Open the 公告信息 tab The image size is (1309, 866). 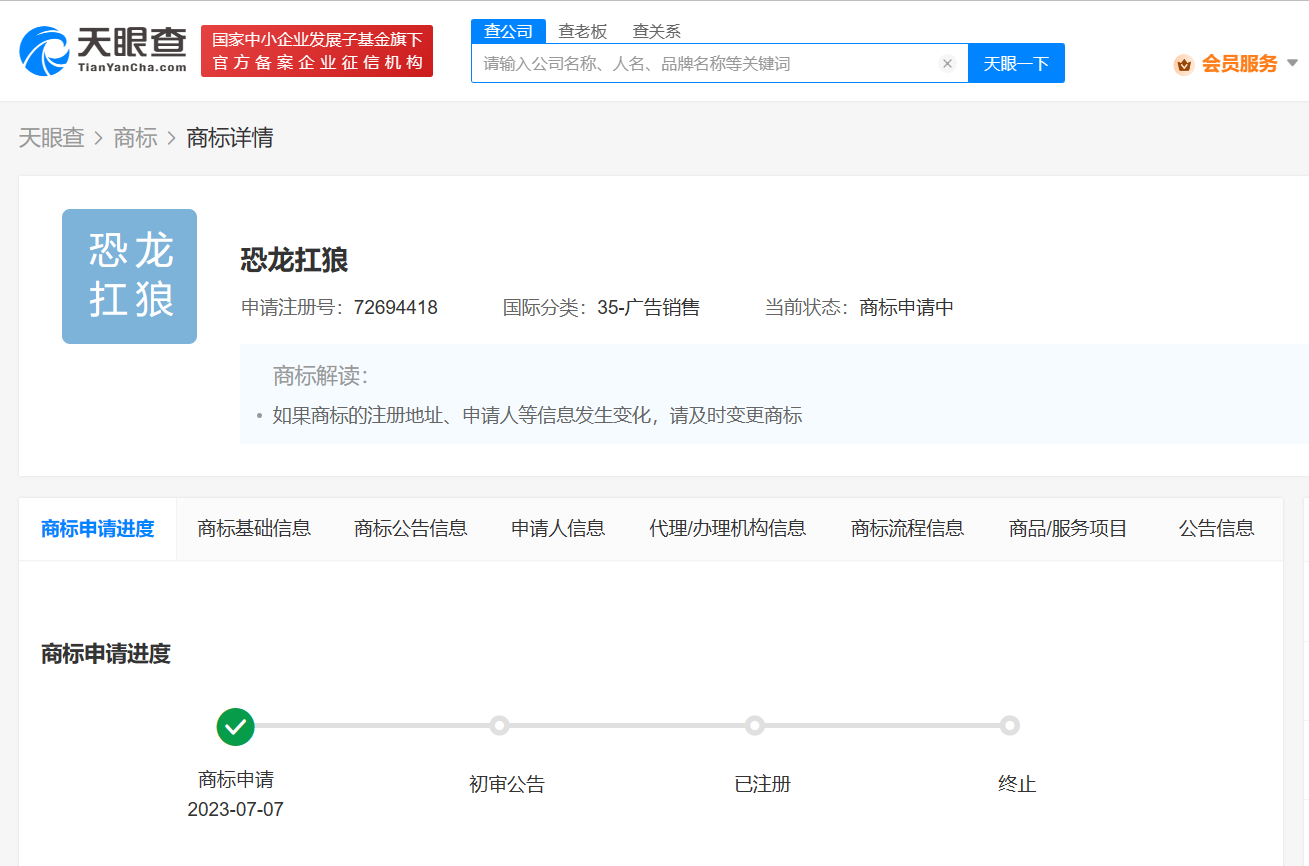point(1216,529)
